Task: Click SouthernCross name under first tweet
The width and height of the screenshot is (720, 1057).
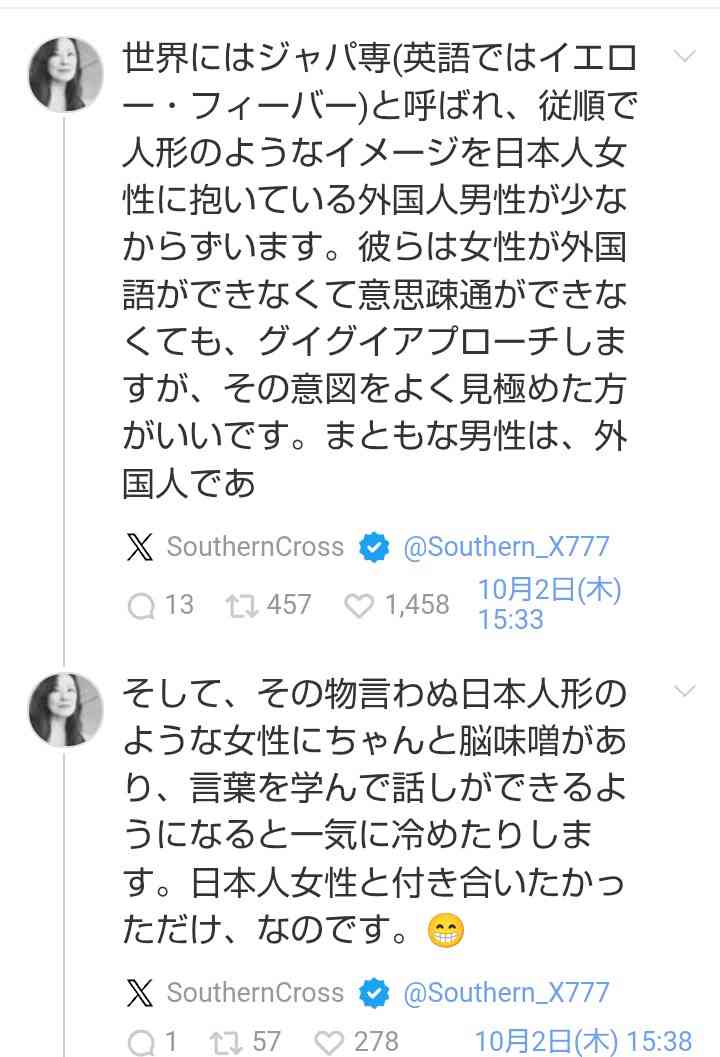Action: [x=255, y=547]
